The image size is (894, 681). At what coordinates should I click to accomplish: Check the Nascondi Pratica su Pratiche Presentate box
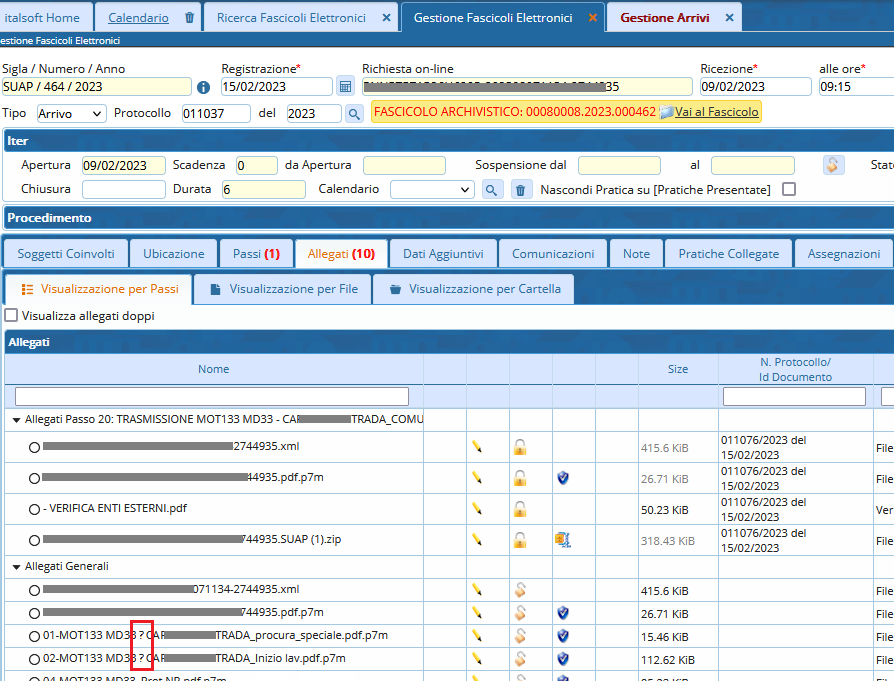coord(789,189)
